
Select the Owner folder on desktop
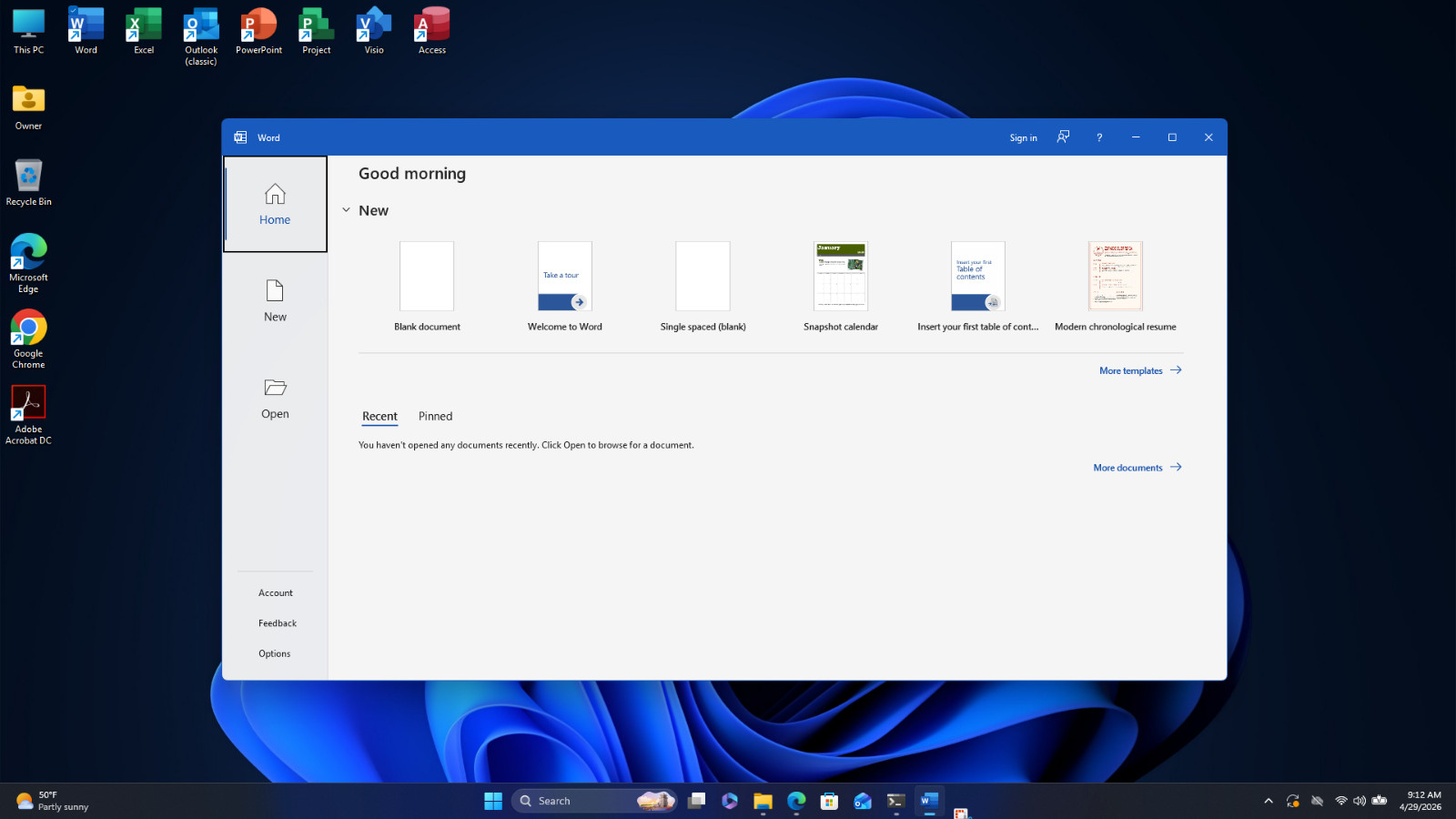28,107
